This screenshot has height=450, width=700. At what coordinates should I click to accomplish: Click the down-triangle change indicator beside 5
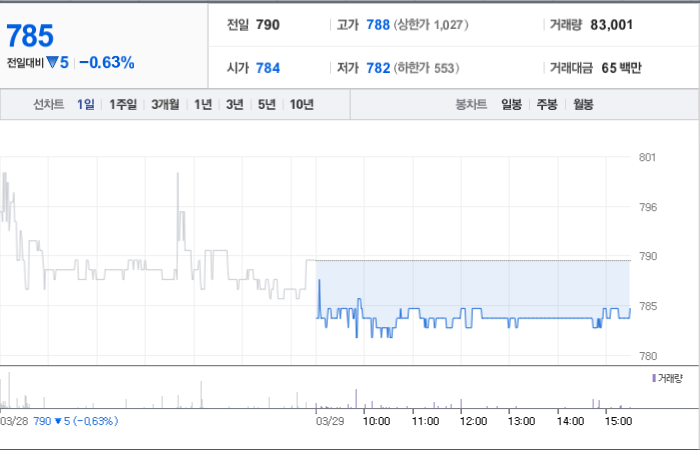pos(52,62)
